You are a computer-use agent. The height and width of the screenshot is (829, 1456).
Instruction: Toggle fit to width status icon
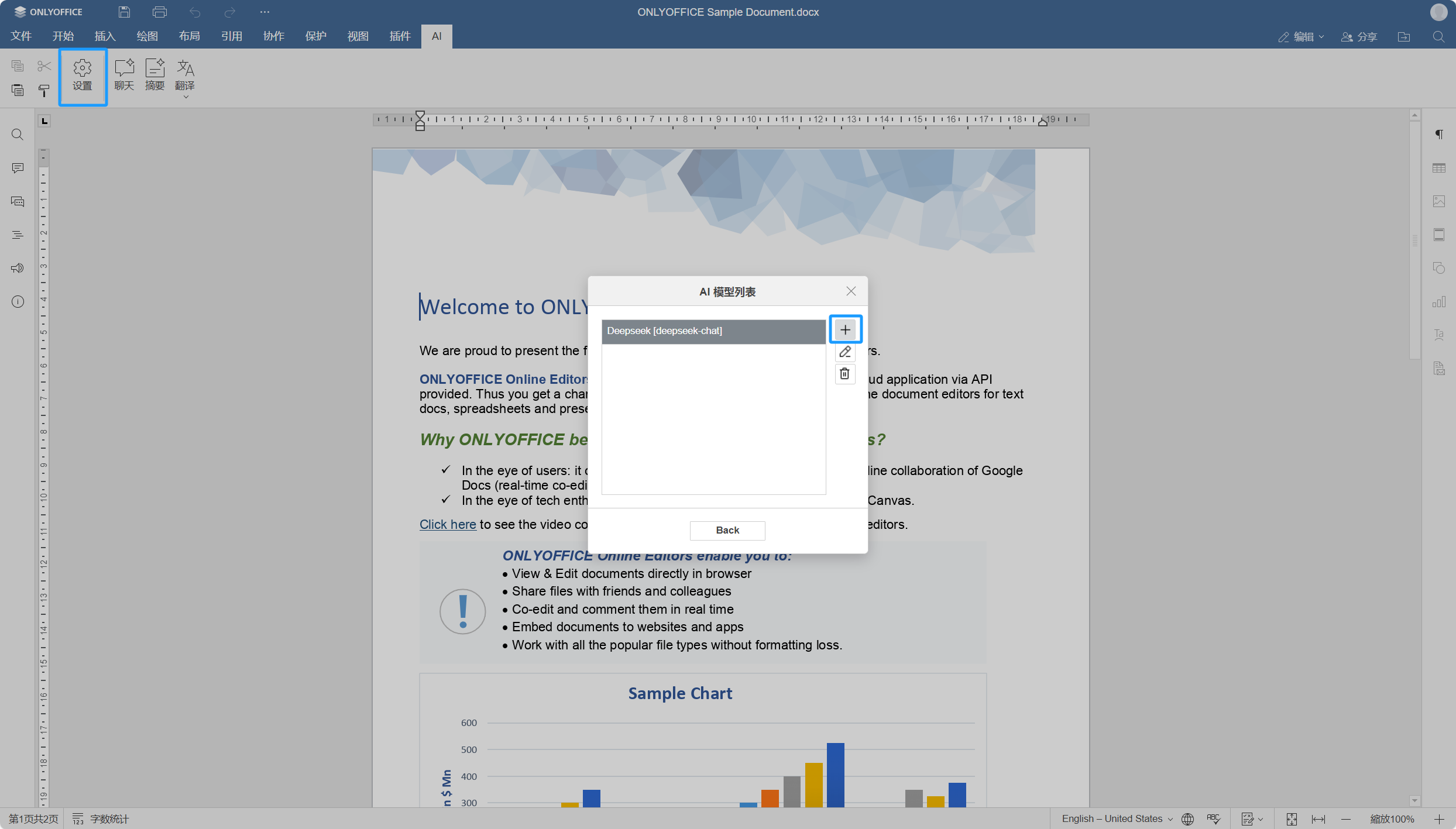1318,819
